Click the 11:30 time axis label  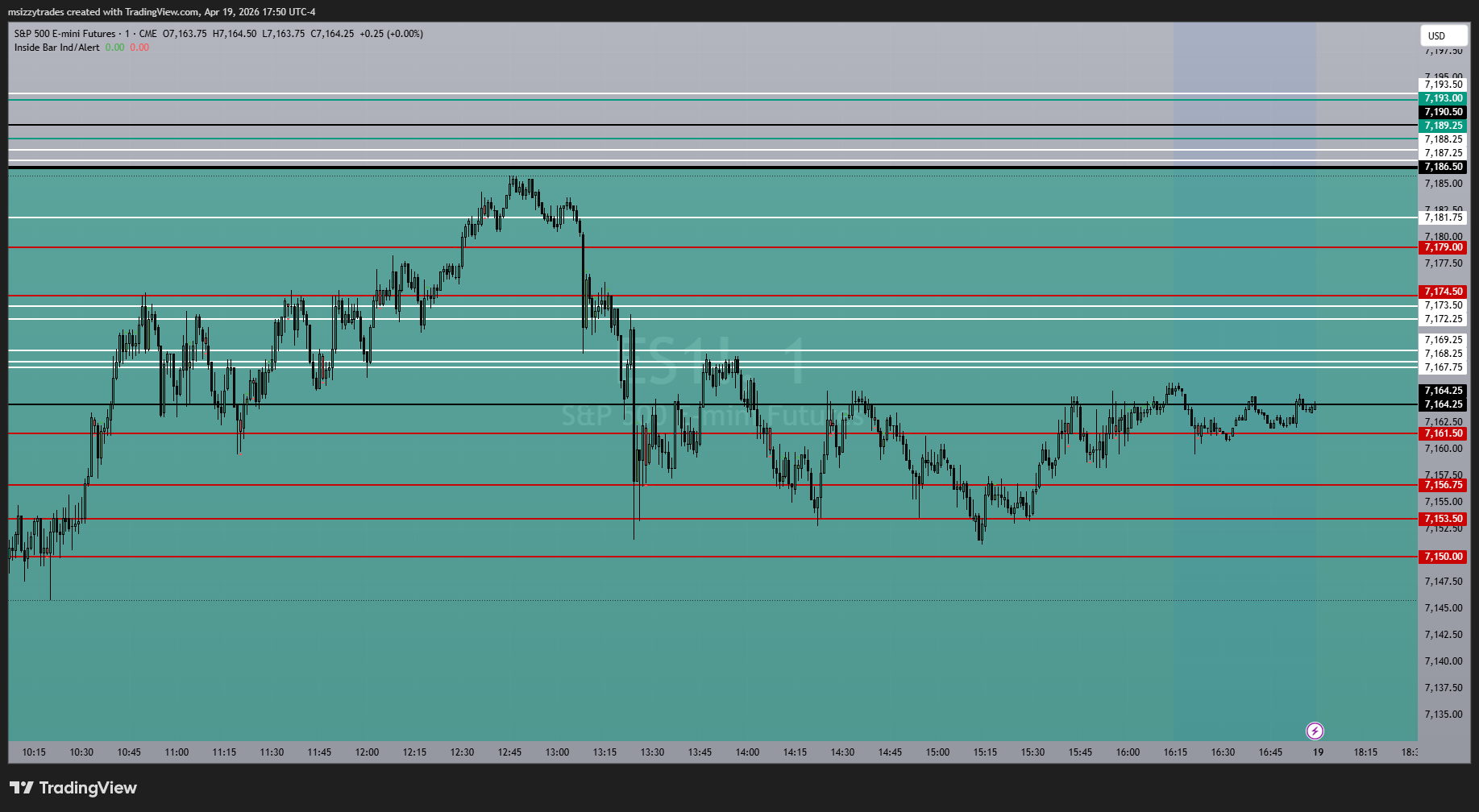[x=272, y=752]
